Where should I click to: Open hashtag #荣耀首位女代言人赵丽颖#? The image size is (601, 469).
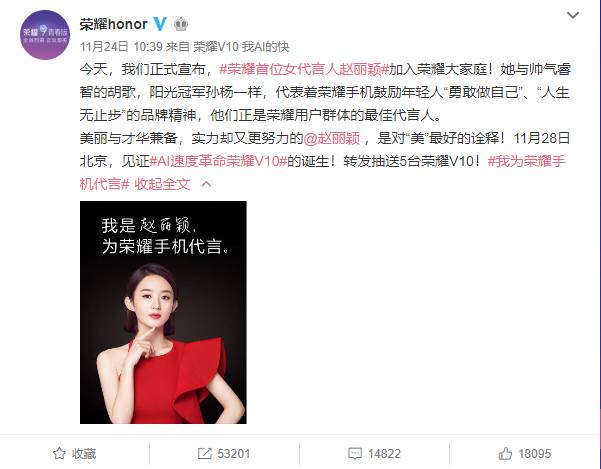[304, 69]
